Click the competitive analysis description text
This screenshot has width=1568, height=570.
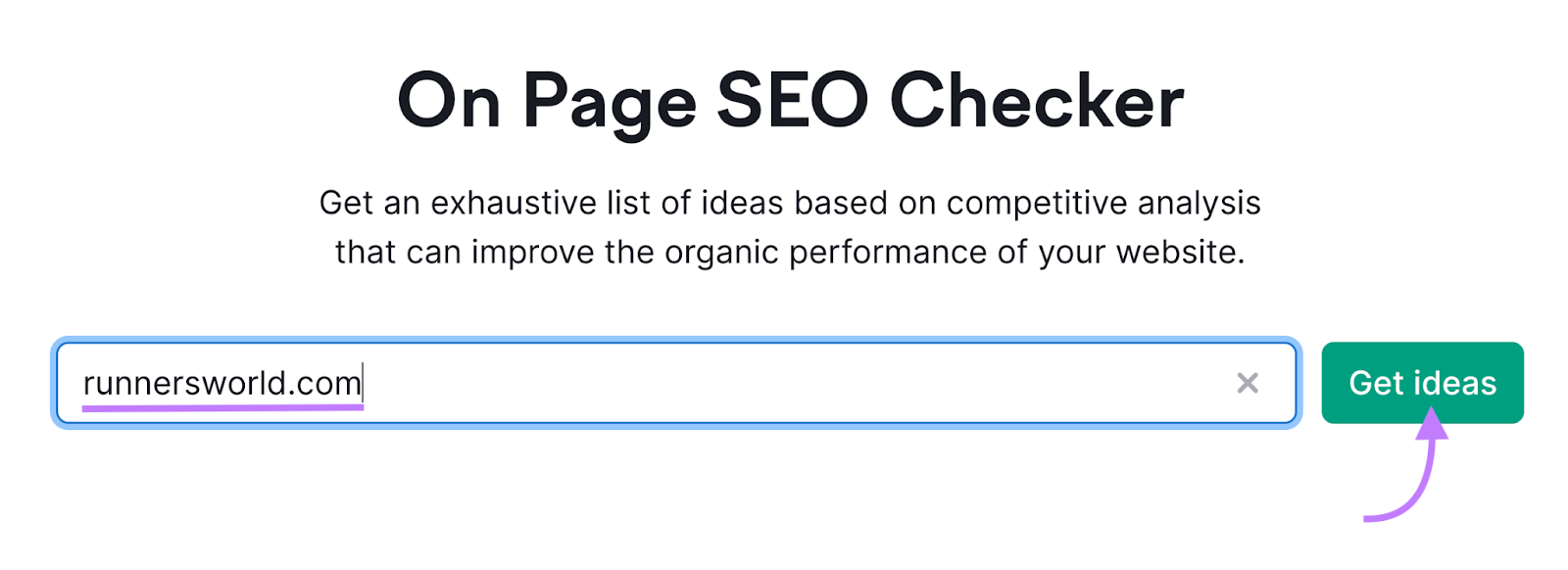coord(790,225)
